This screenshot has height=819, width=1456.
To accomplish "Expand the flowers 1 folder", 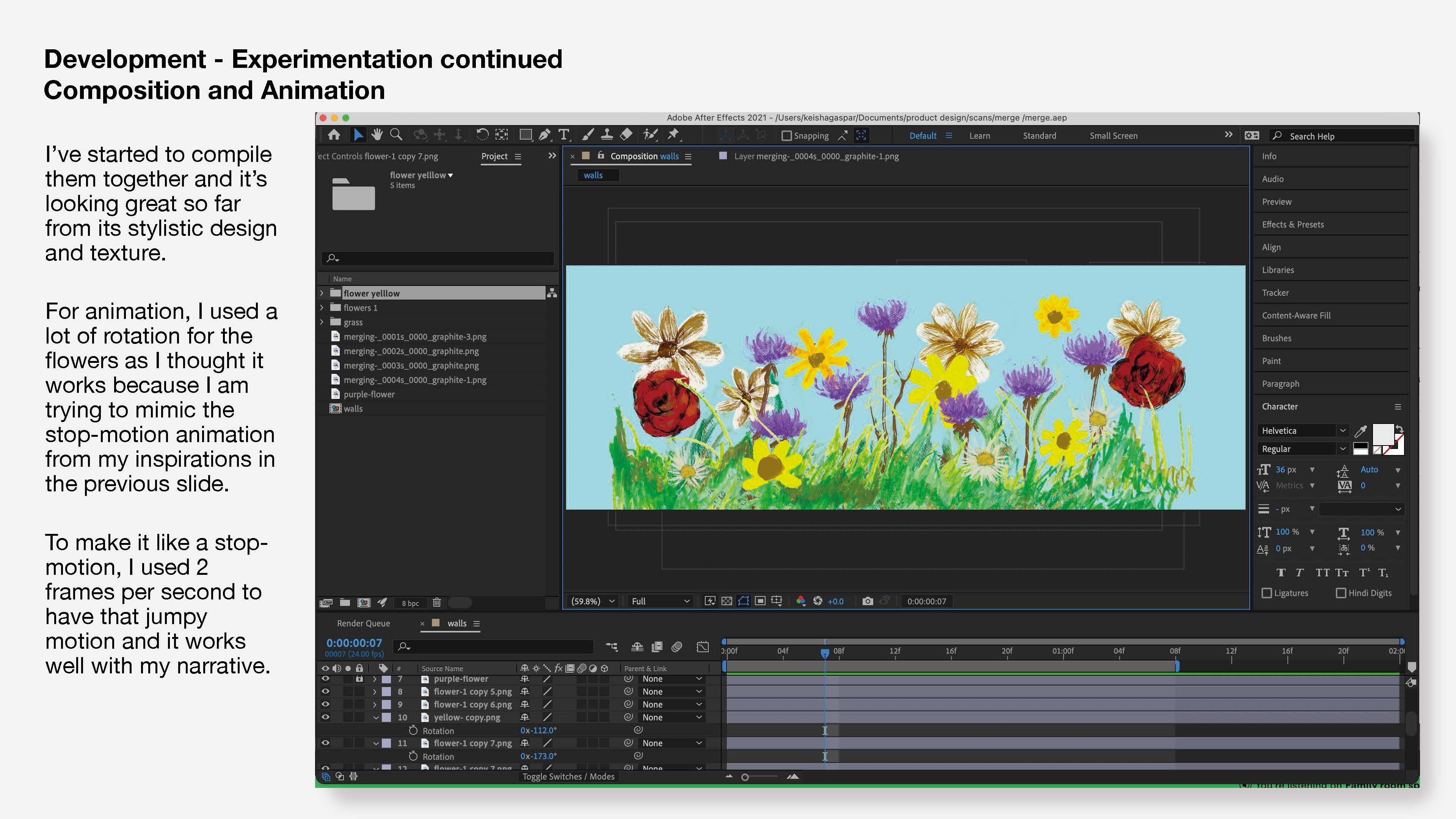I will pyautogui.click(x=322, y=308).
